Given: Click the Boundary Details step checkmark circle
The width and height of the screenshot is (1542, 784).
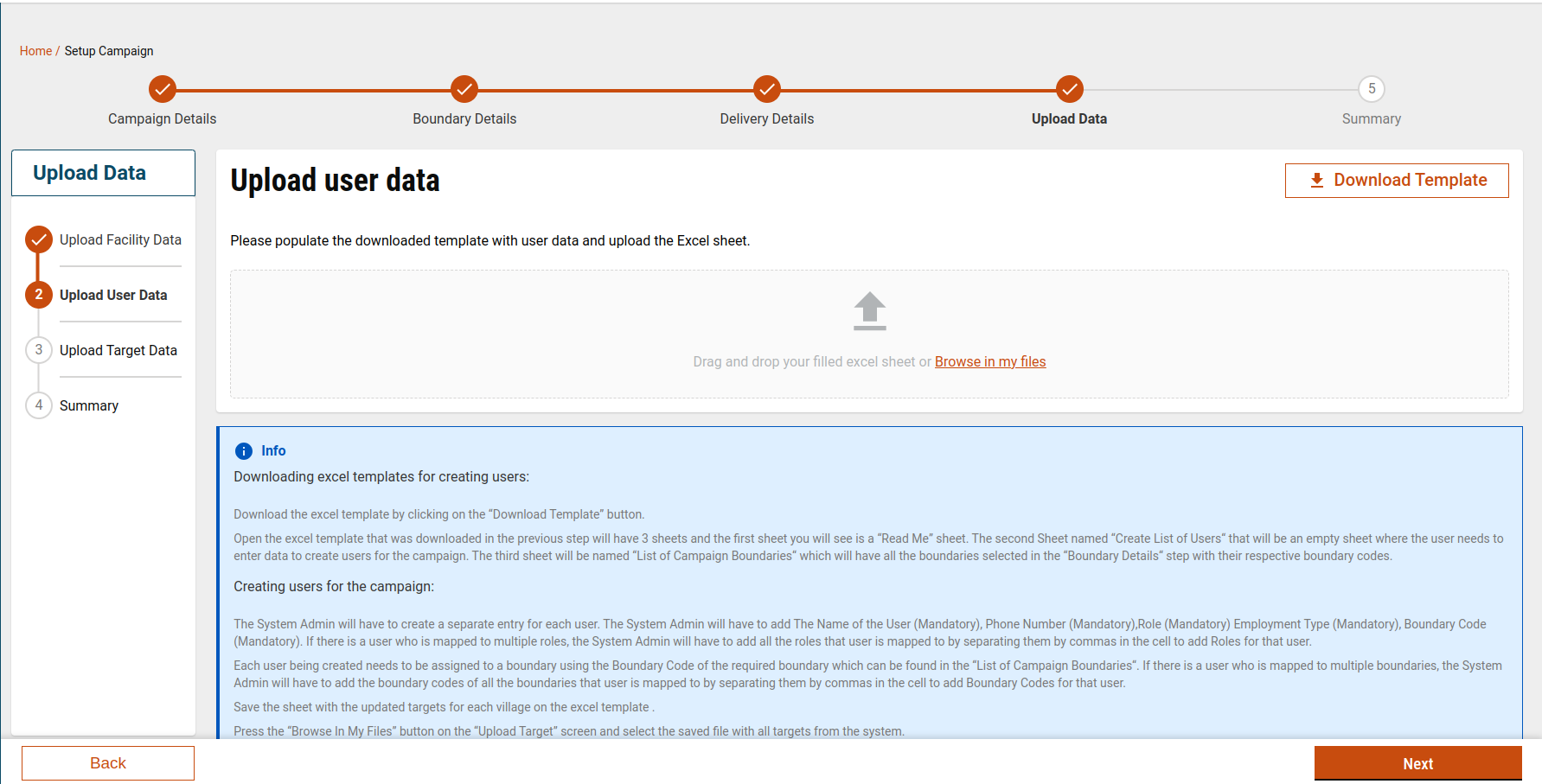Looking at the screenshot, I should pos(464,89).
